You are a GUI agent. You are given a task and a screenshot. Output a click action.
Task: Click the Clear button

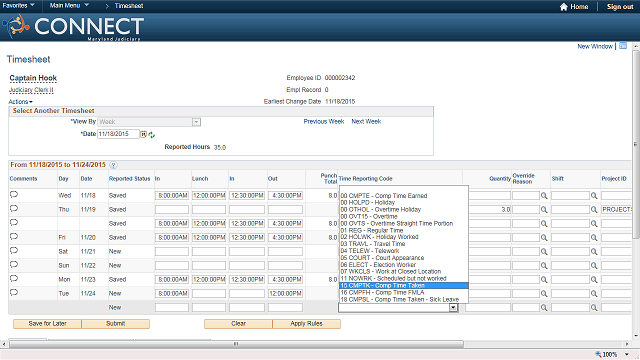point(238,324)
